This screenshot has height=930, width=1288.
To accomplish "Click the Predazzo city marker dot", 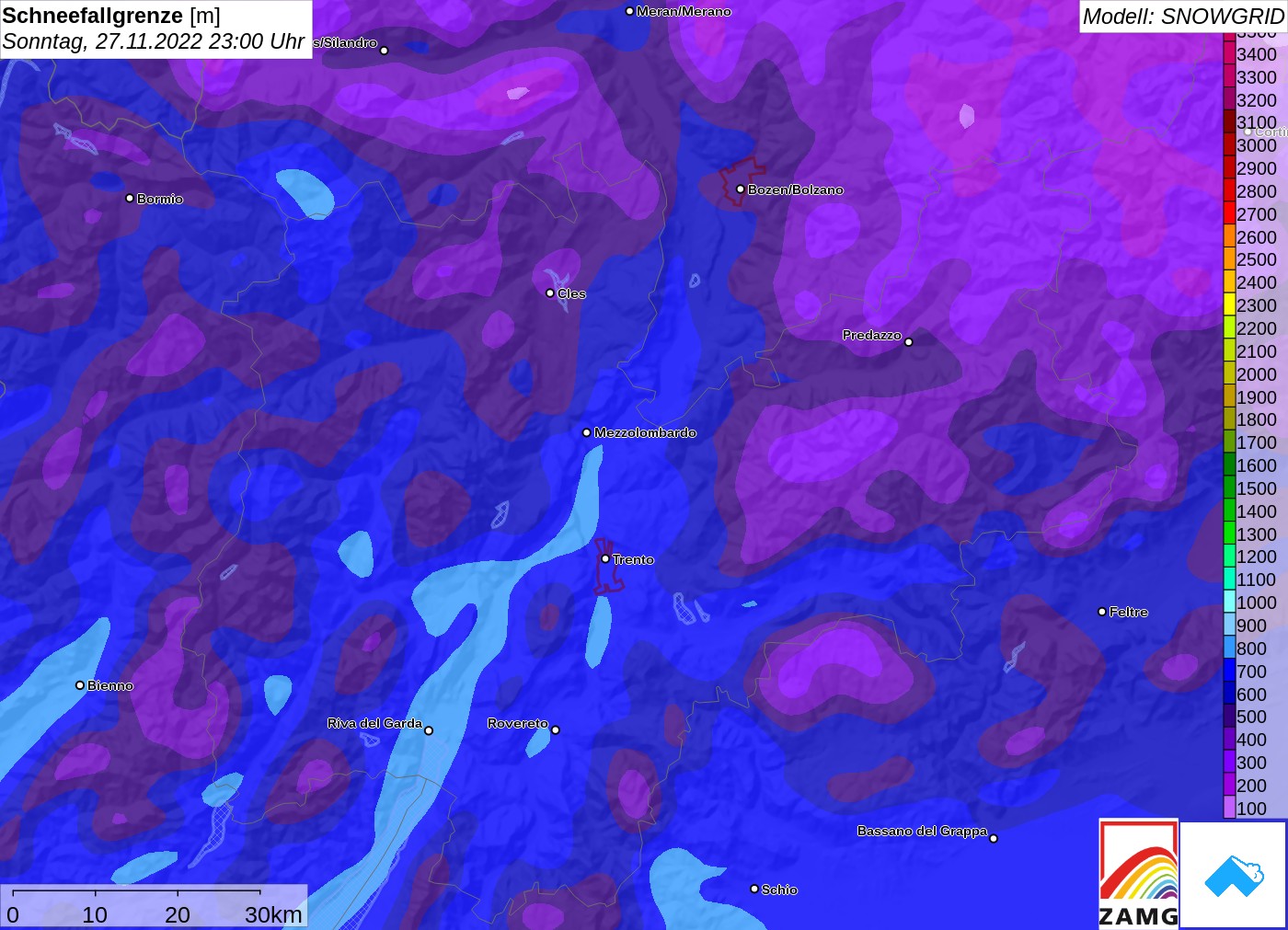I will click(909, 342).
